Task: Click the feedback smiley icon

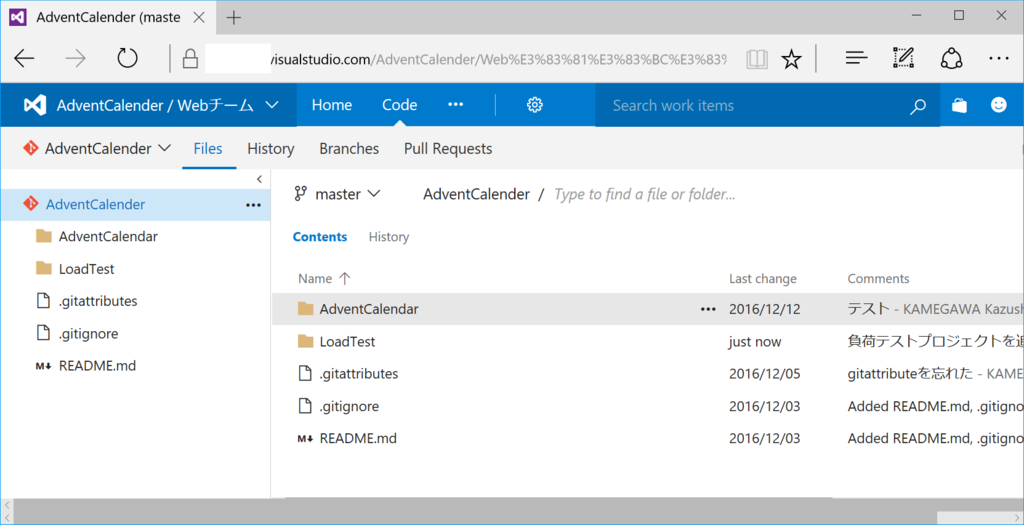Action: 999,104
